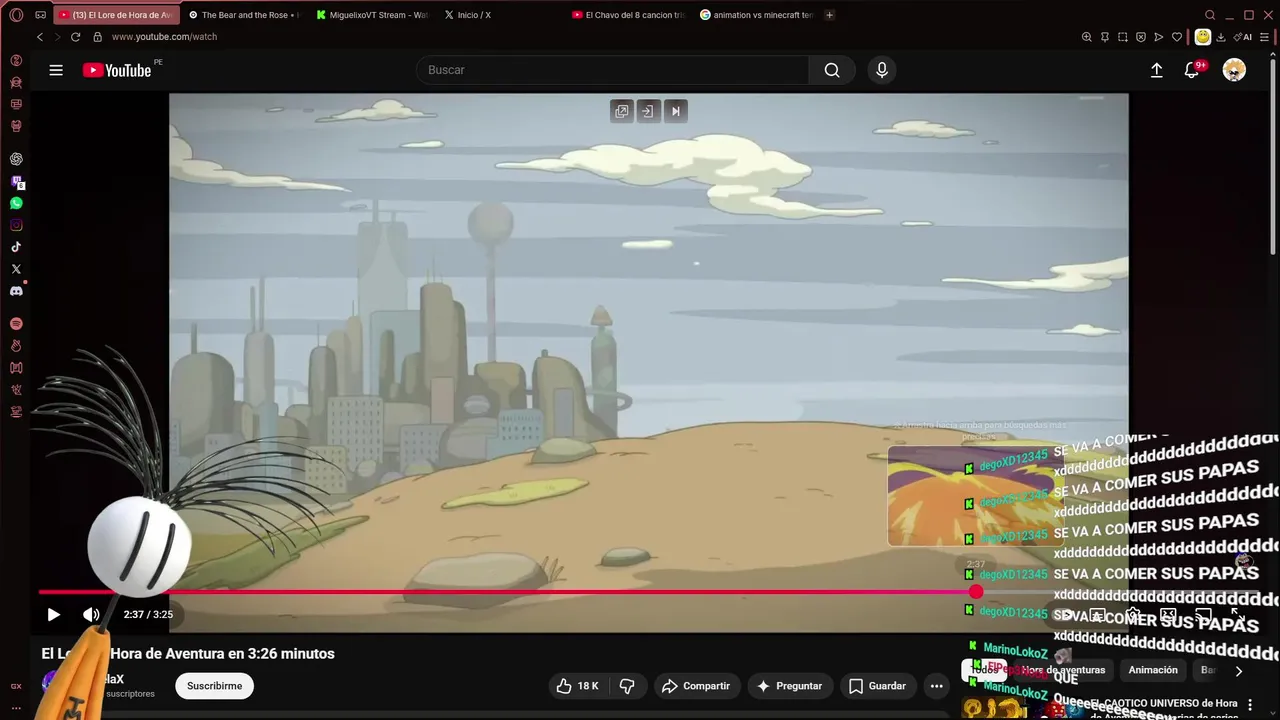This screenshot has width=1280, height=720.
Task: Open Instagram in the Opera sidebar
Action: [16, 225]
